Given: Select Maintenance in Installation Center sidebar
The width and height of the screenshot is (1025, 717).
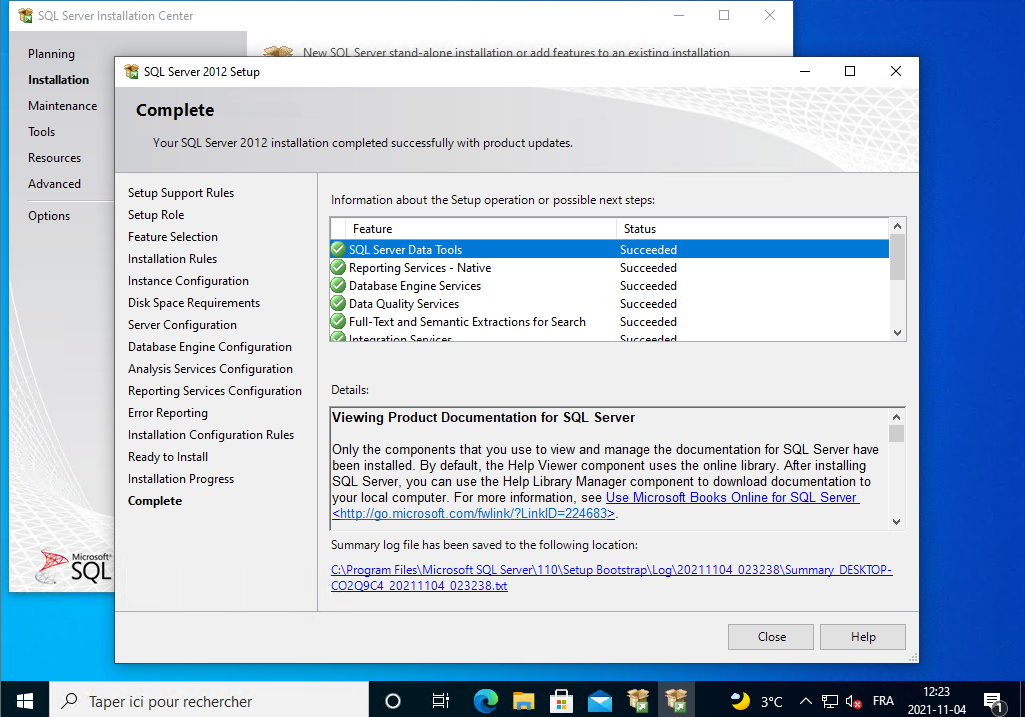Looking at the screenshot, I should pos(62,106).
